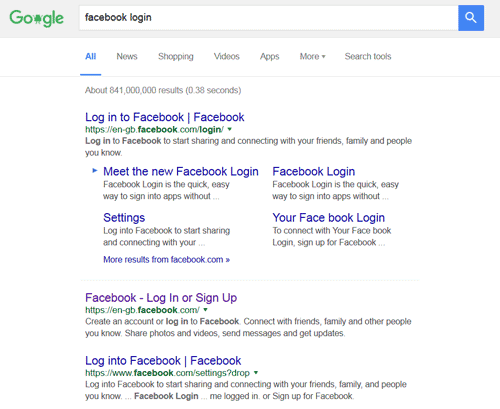Open the Apps tab
500x409 pixels.
[270, 57]
